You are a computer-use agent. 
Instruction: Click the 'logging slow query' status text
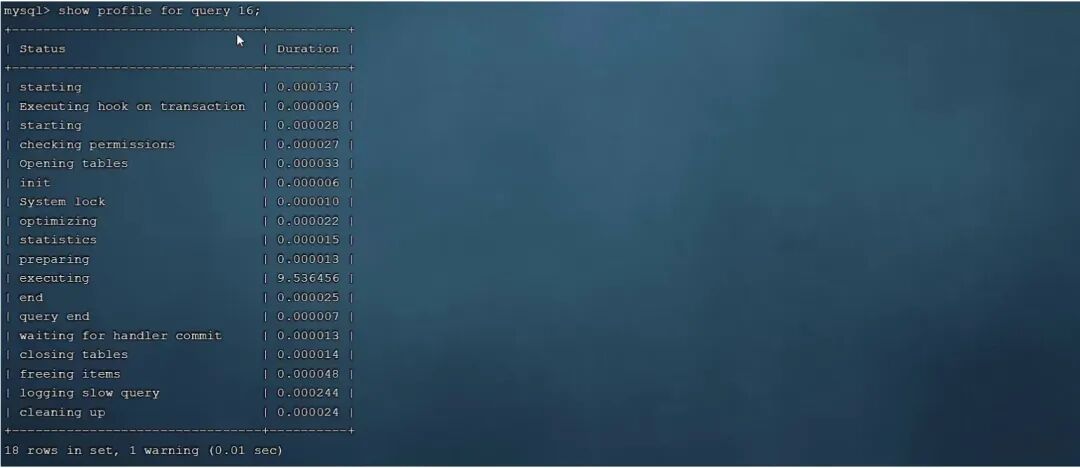90,393
